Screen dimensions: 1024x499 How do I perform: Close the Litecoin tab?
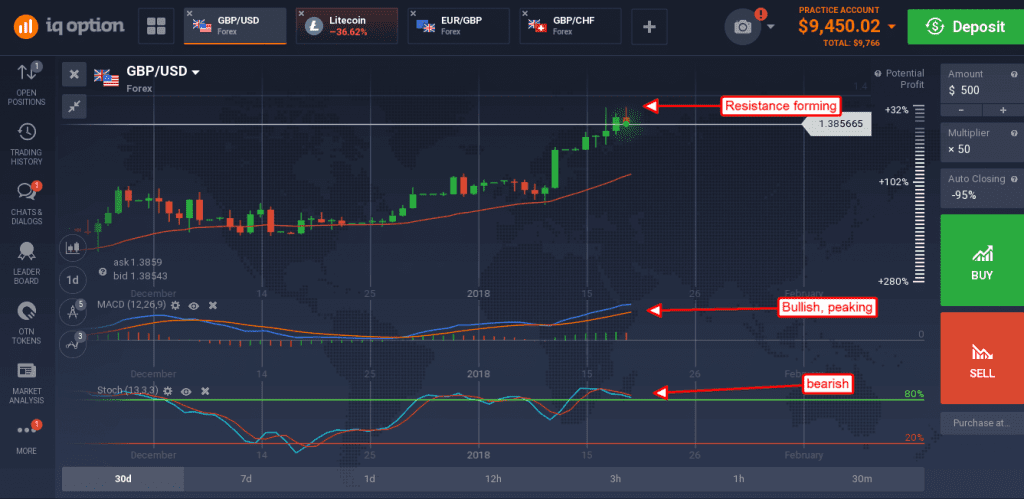pos(301,14)
